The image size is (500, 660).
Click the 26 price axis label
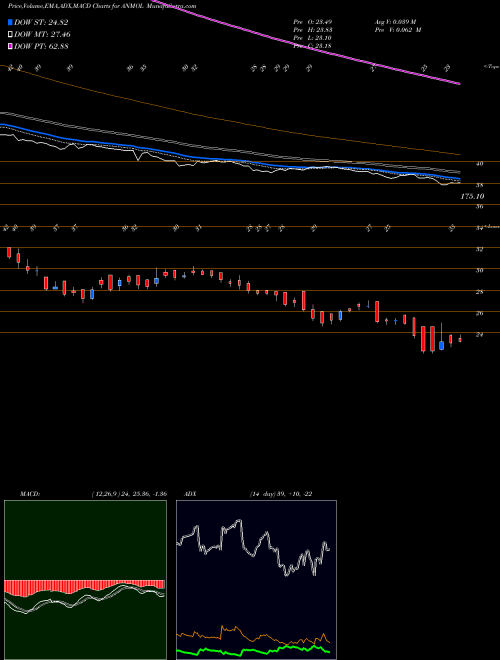[x=479, y=314]
